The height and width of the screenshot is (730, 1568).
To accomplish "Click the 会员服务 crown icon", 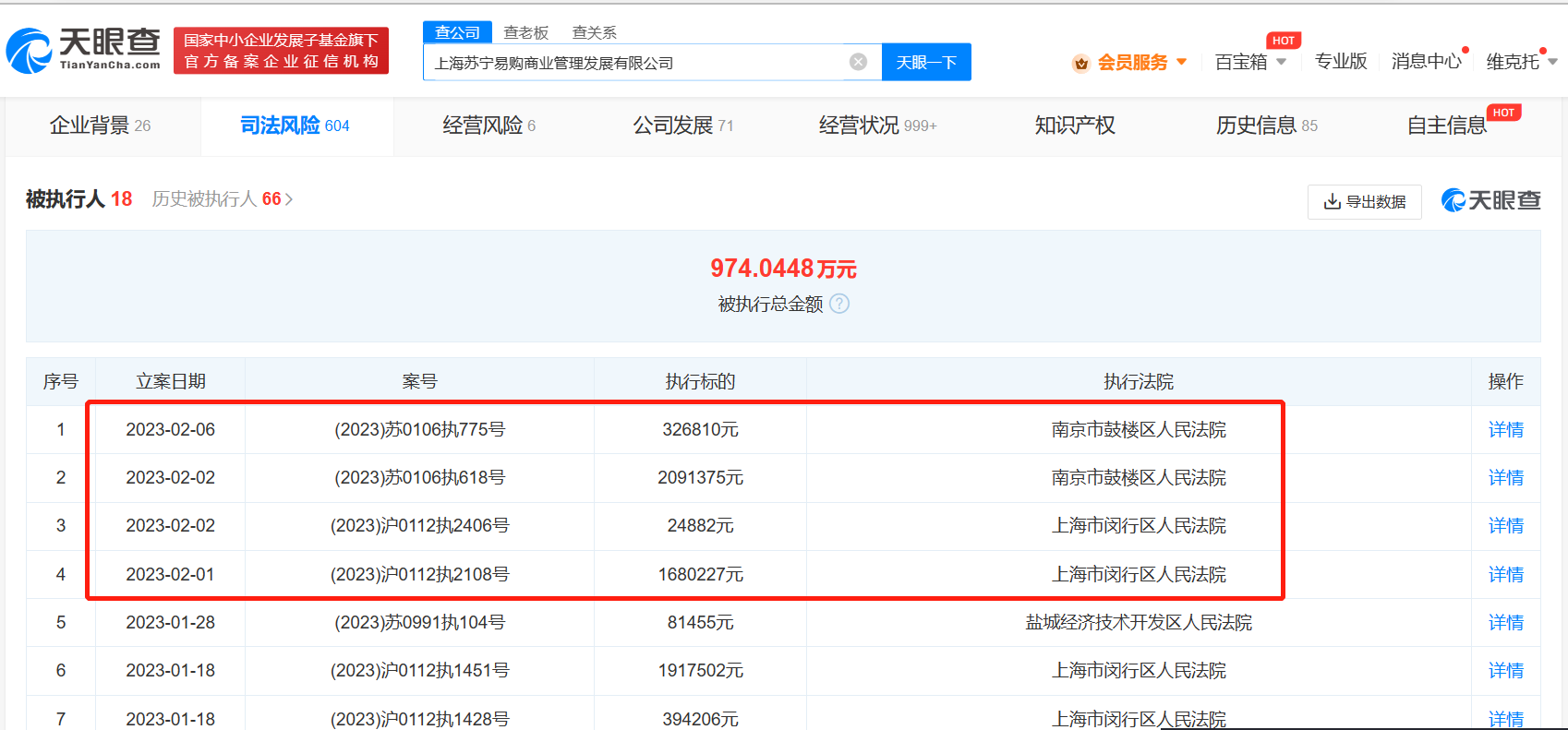I will click(1080, 63).
